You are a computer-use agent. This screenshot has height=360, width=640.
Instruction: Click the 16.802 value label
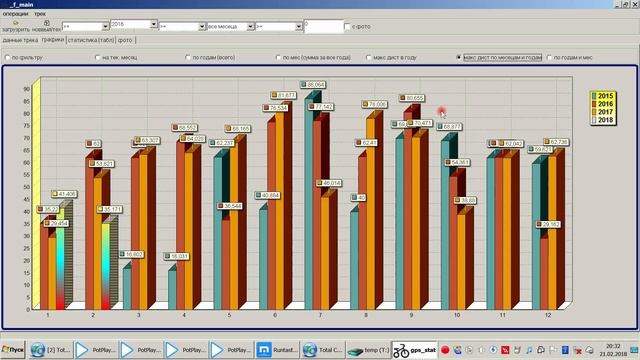[131, 254]
